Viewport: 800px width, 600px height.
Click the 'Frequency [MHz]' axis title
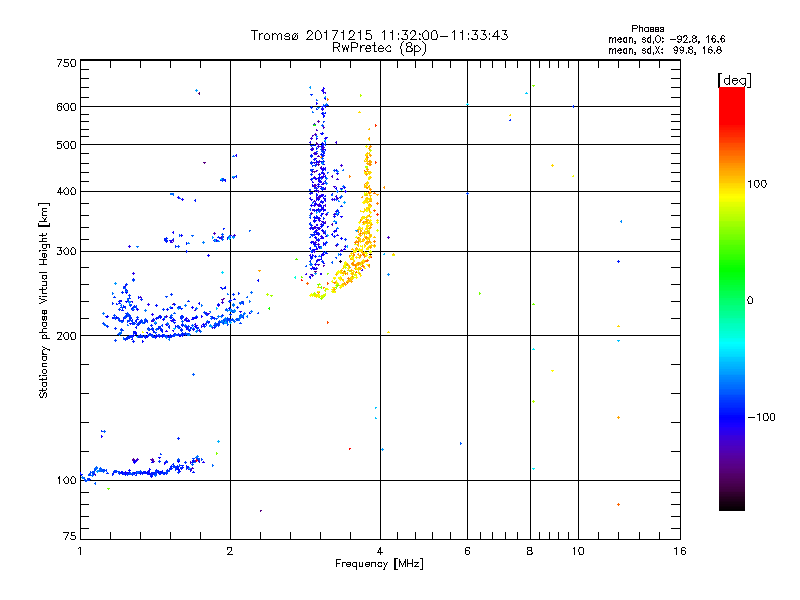click(x=379, y=564)
